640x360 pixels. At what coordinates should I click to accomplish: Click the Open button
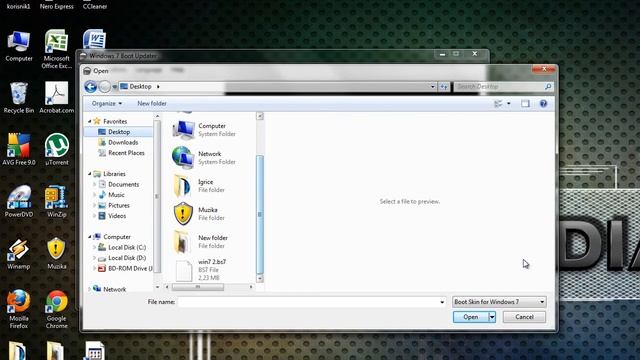point(471,317)
